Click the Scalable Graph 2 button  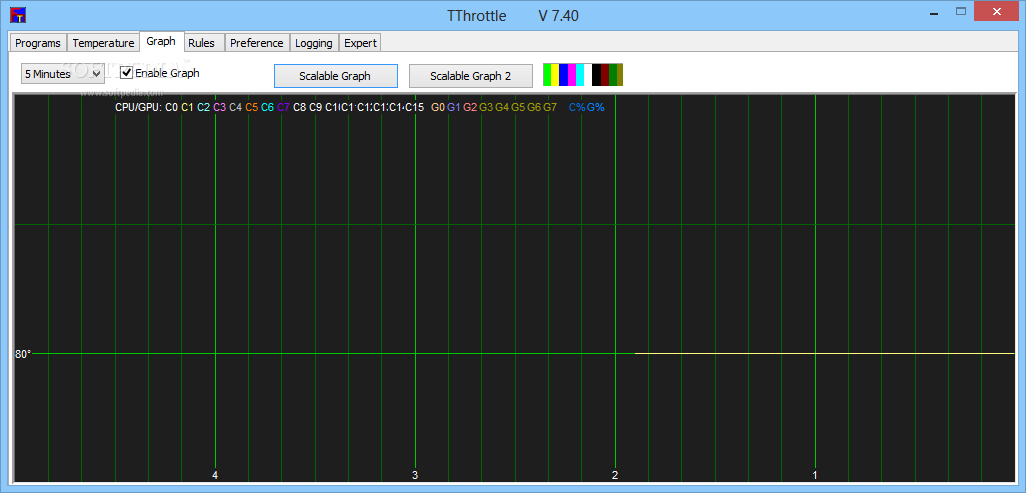click(470, 76)
